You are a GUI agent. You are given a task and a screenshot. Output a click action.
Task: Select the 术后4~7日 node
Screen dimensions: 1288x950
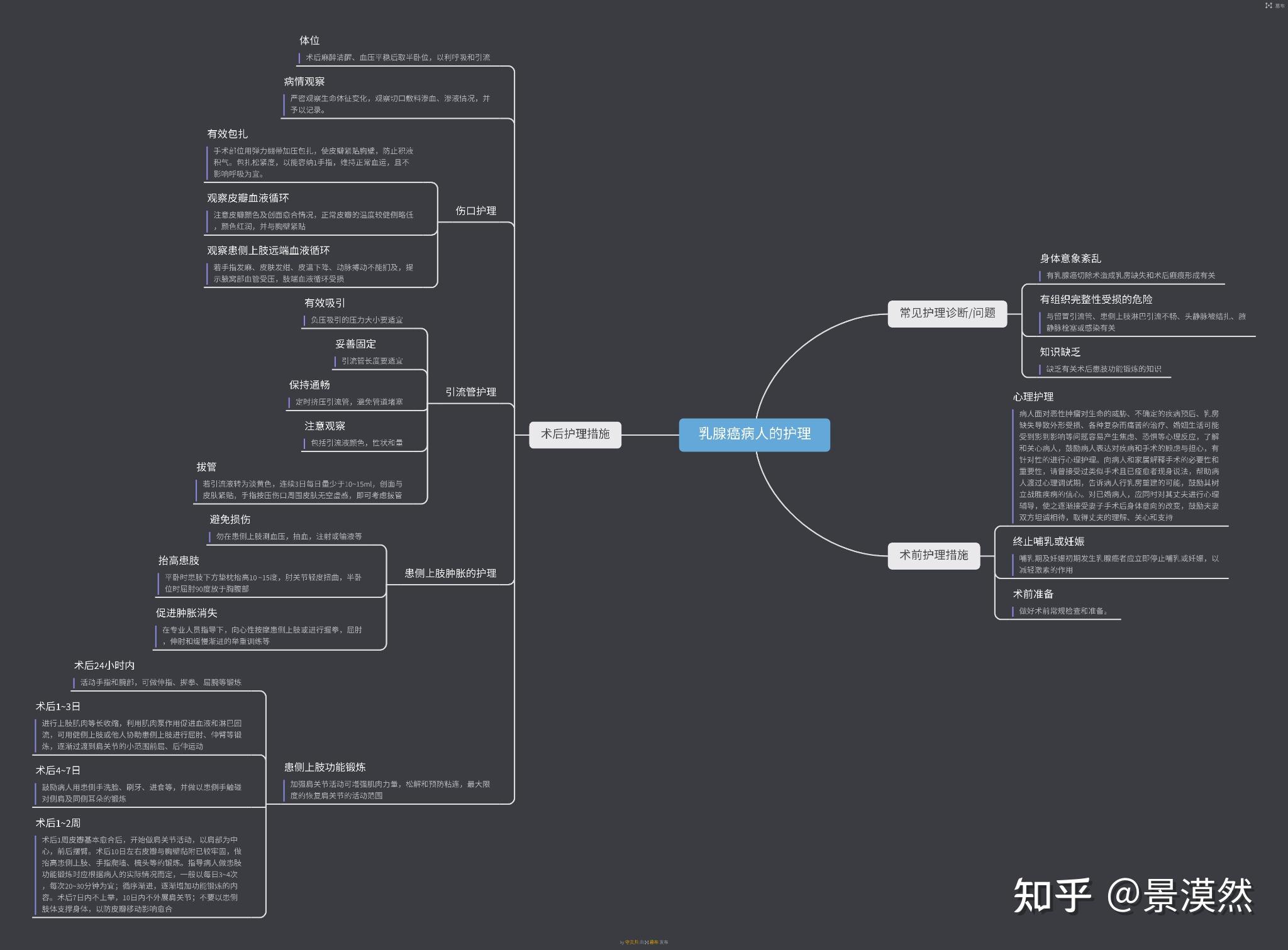(58, 770)
